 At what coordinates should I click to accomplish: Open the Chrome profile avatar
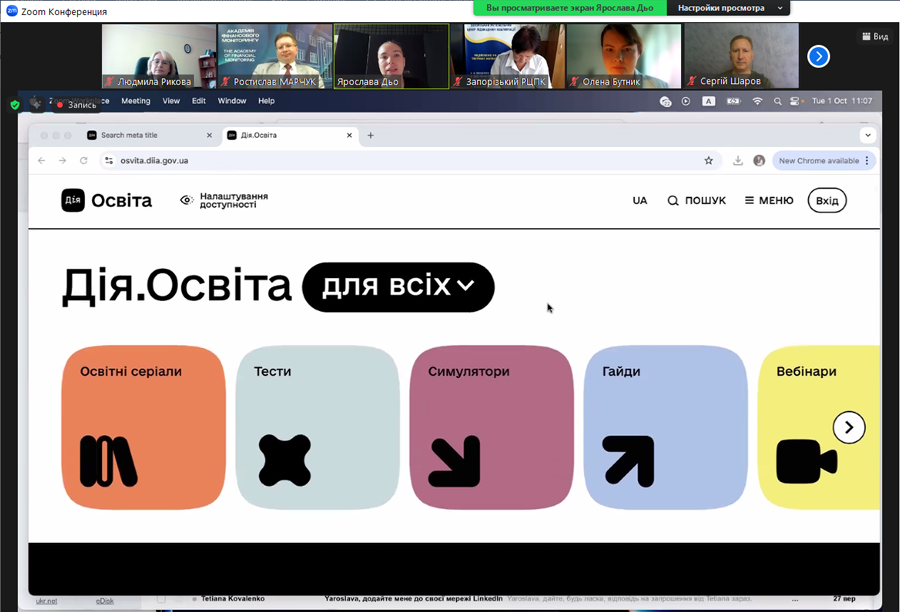click(759, 161)
